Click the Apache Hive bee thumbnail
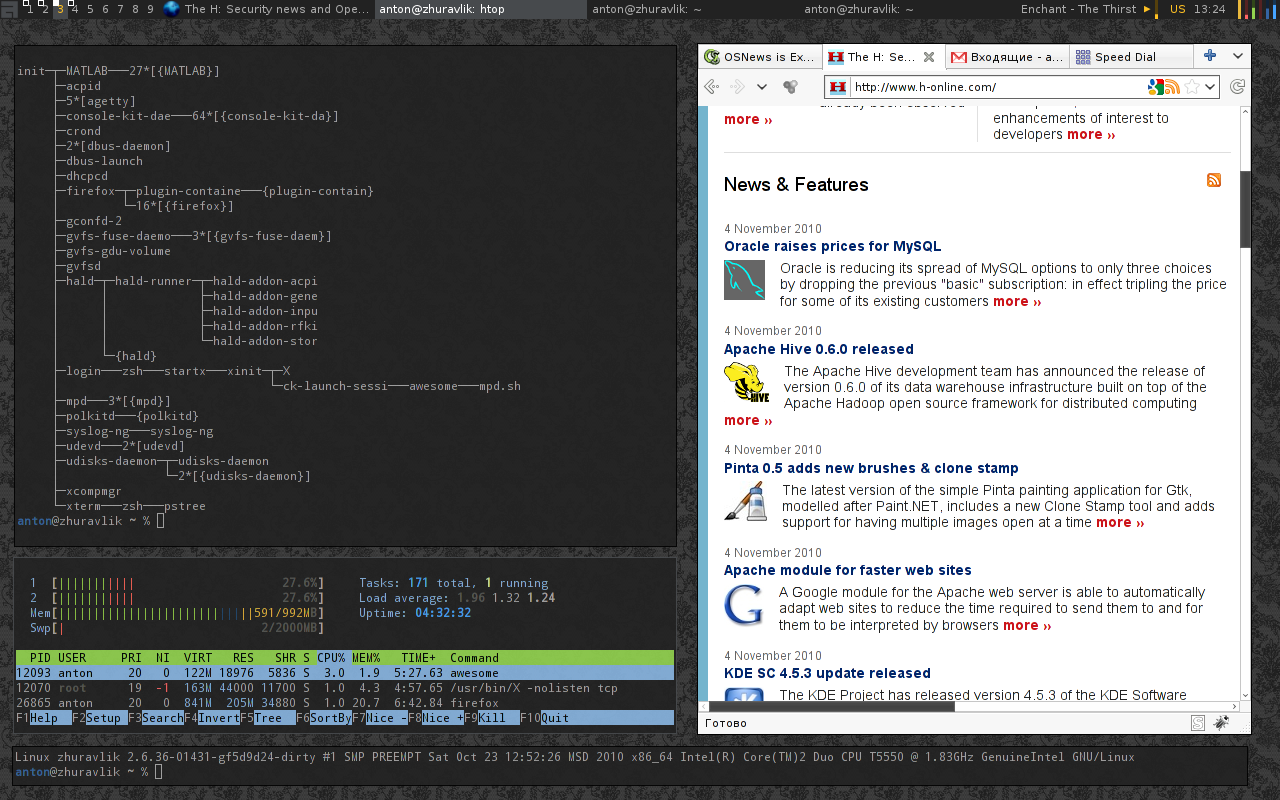Image resolution: width=1280 pixels, height=800 pixels. [x=746, y=383]
